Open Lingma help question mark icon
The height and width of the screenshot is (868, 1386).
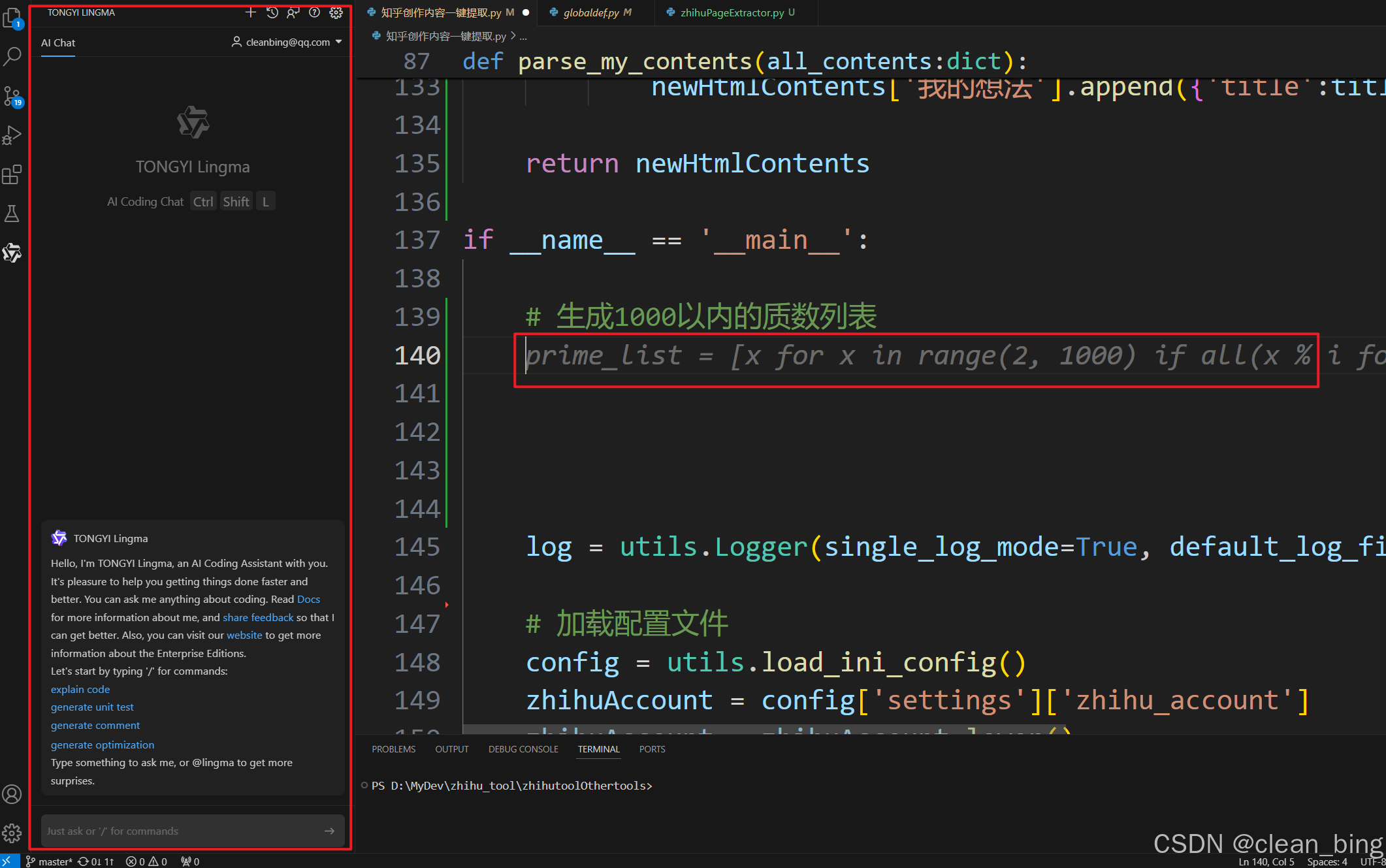(314, 12)
